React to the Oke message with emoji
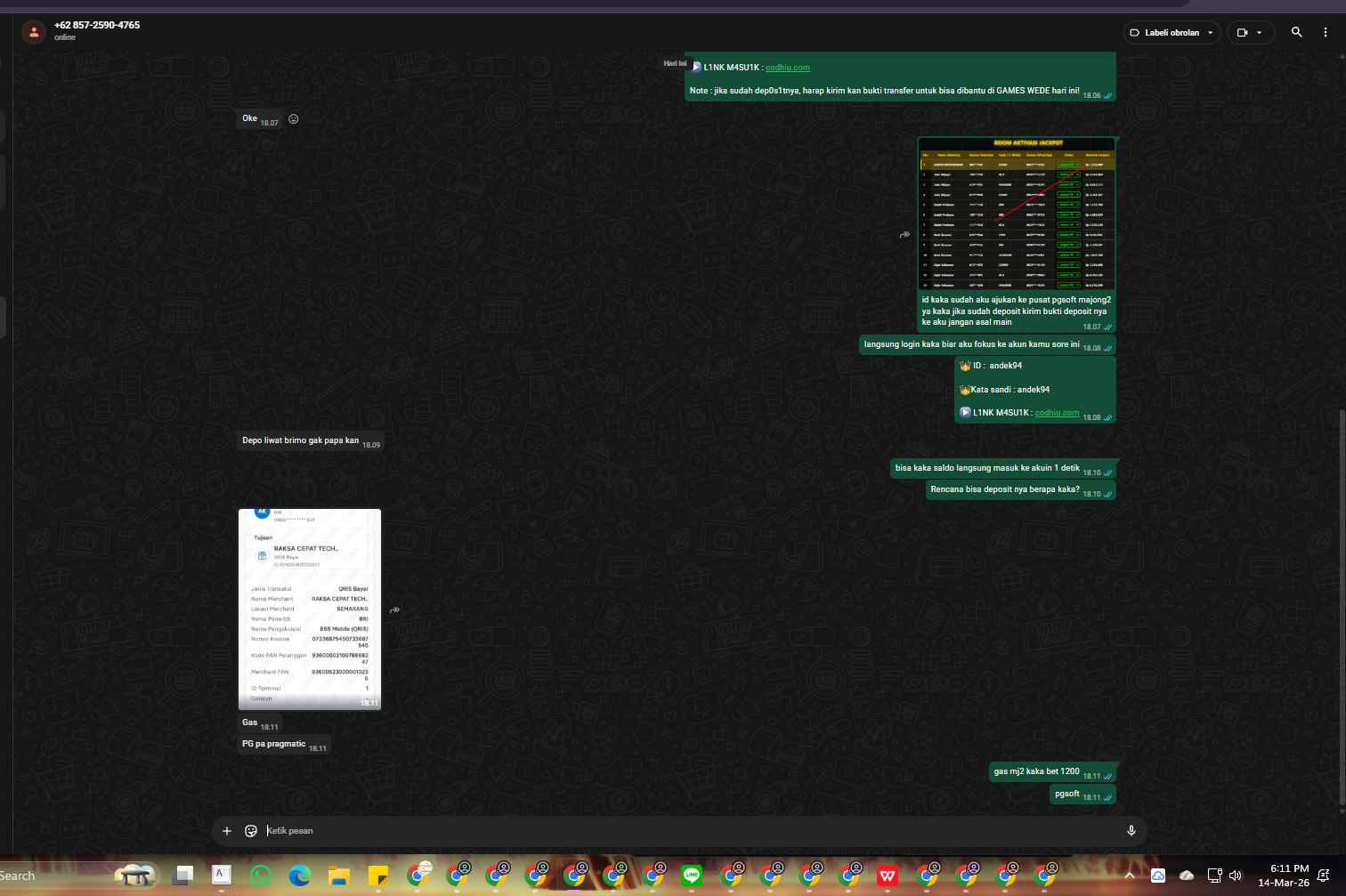This screenshot has height=896, width=1346. (x=294, y=119)
